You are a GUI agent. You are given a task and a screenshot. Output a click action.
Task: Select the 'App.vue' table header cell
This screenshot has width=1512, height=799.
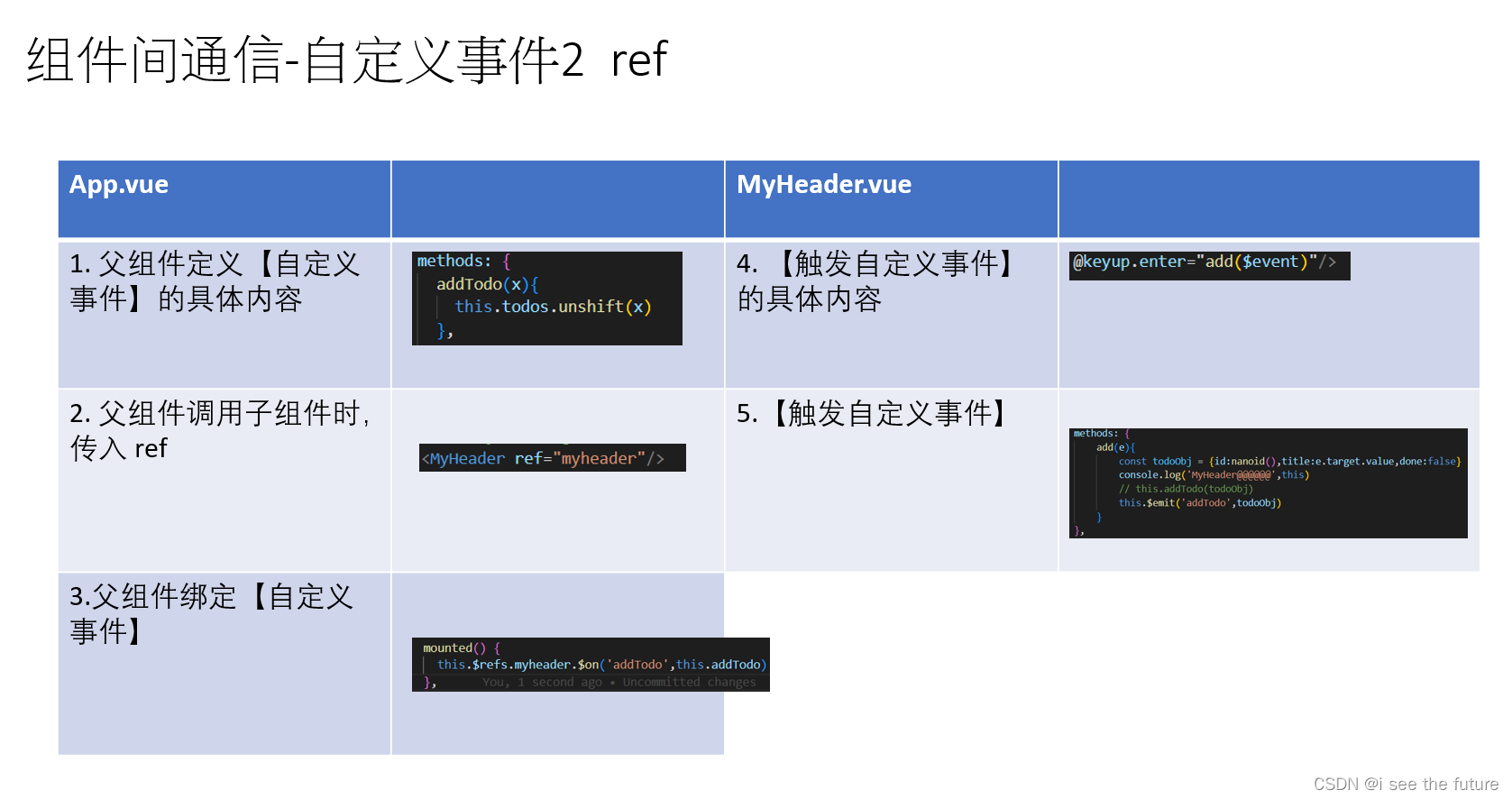pos(225,199)
